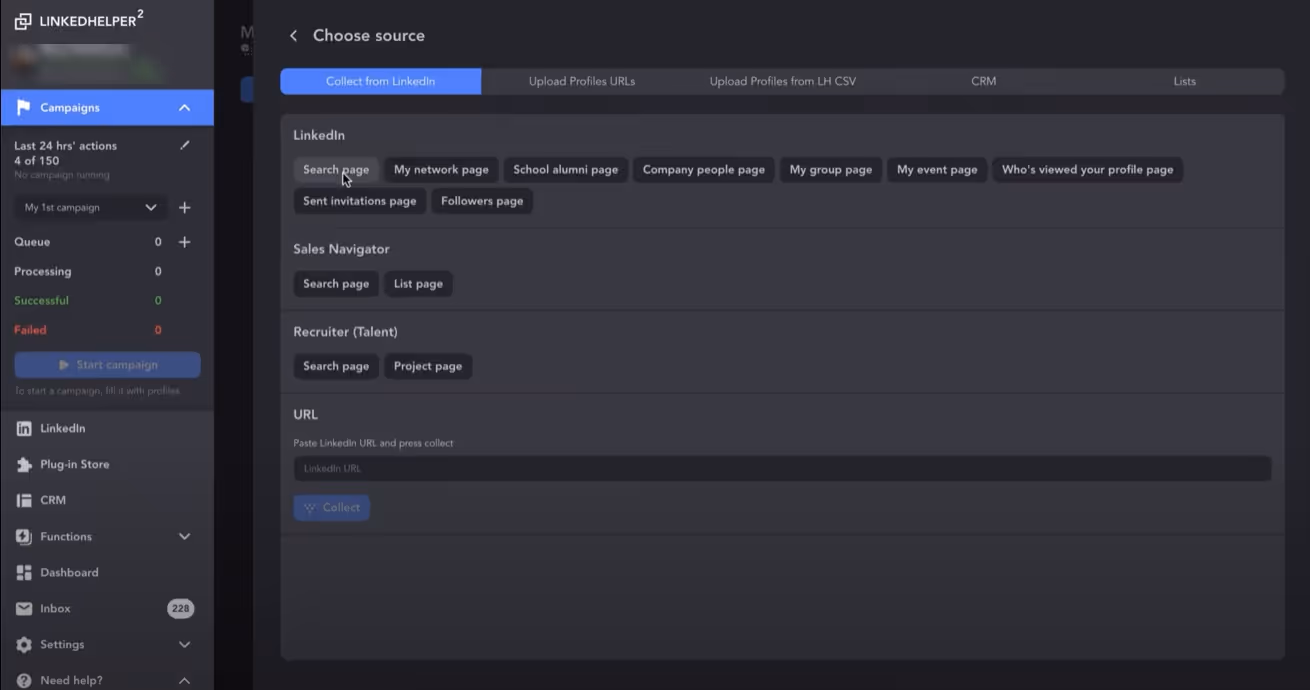This screenshot has width=1310, height=690.
Task: Open the My 1st campaign dropdown
Action: (x=88, y=207)
